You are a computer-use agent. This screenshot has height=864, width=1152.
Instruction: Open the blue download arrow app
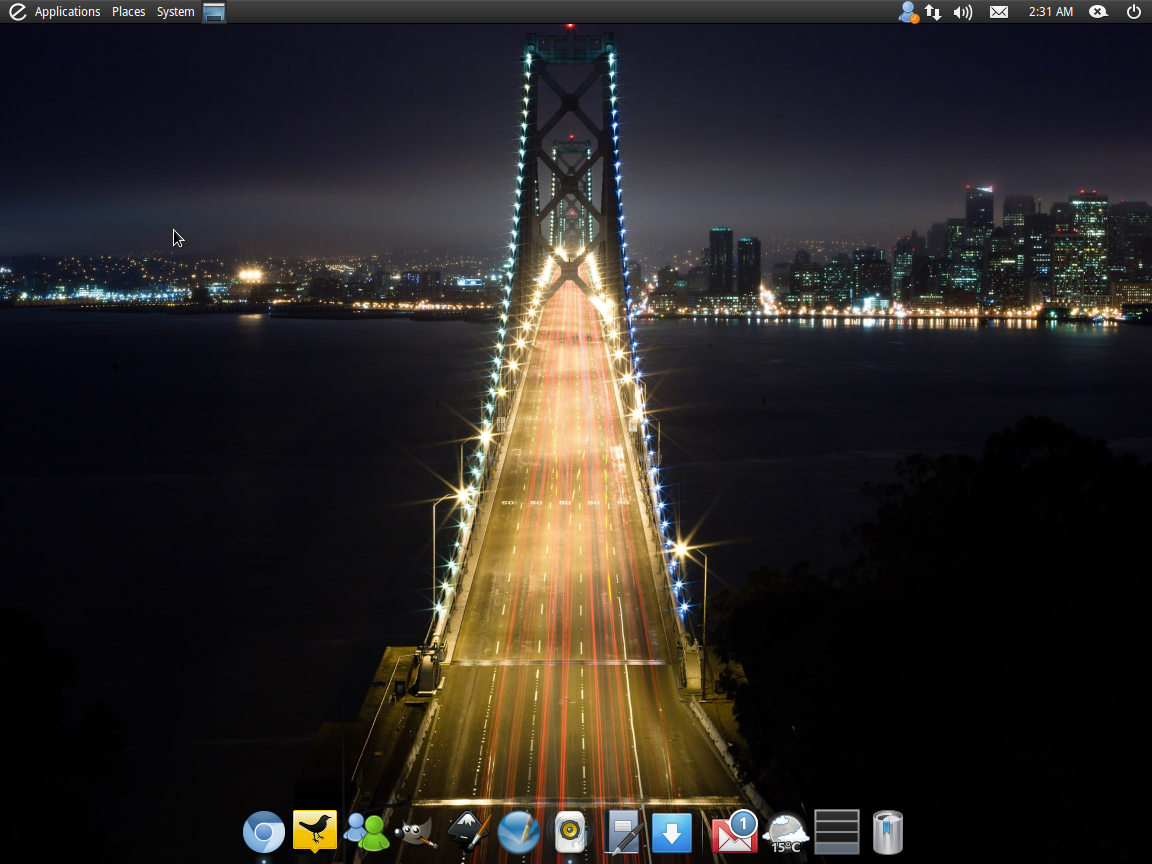tap(672, 833)
